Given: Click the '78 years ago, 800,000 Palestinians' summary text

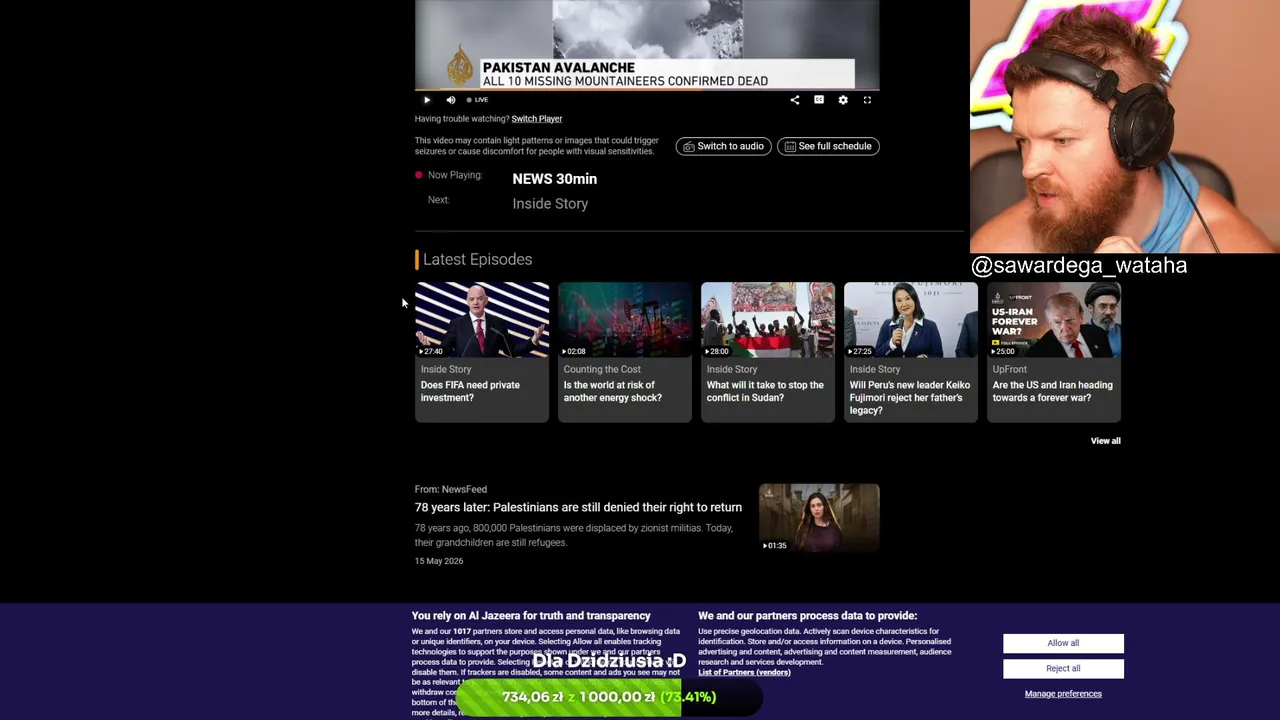Looking at the screenshot, I should 574,535.
